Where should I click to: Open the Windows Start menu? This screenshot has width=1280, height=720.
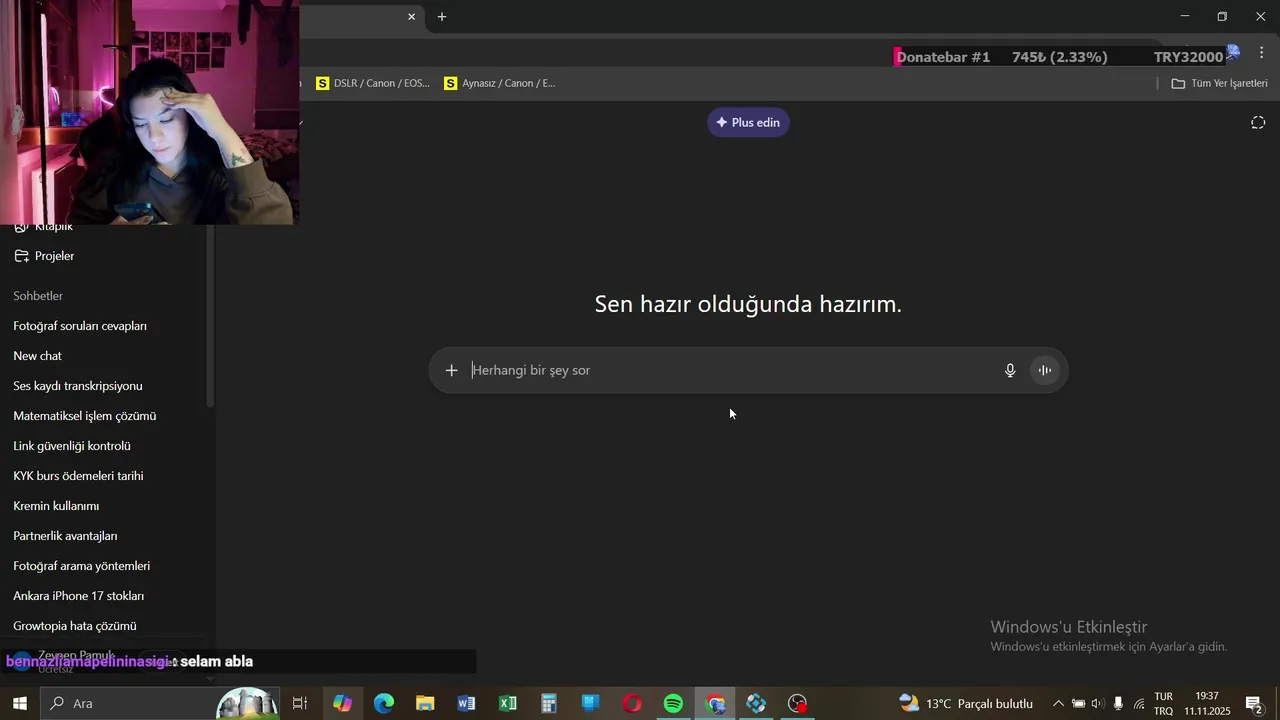click(x=20, y=703)
